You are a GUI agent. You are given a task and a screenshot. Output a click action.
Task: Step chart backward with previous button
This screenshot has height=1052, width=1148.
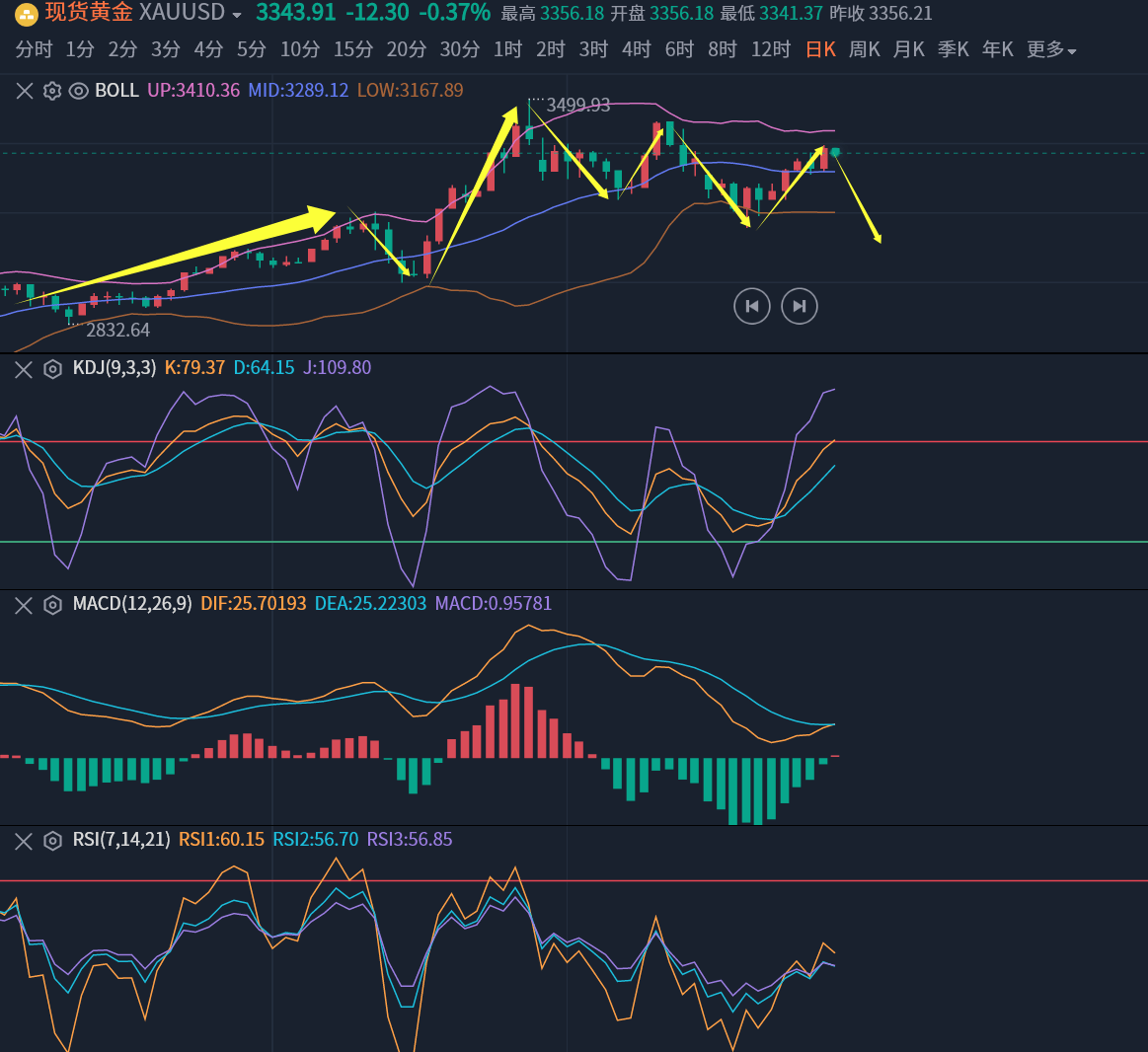752,306
